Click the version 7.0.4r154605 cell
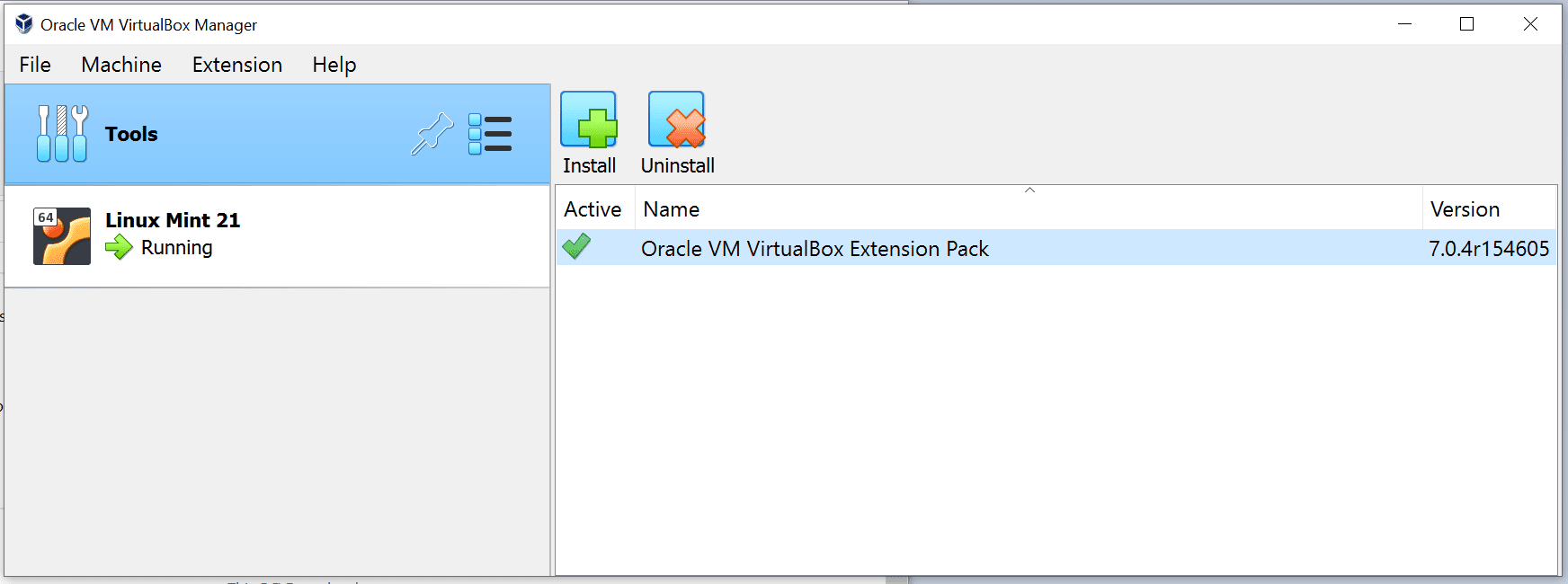 click(1489, 249)
